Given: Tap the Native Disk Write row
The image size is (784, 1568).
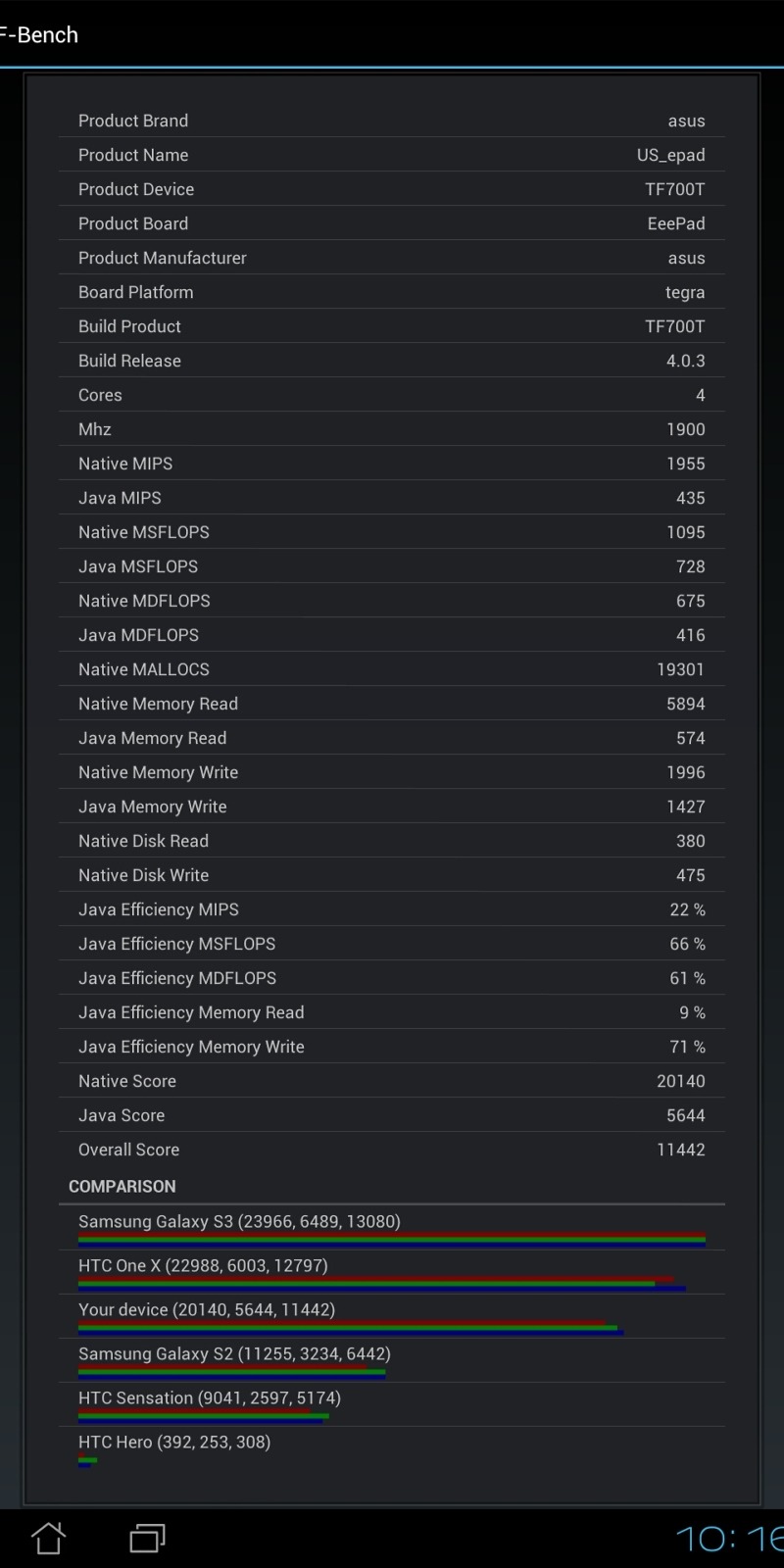Looking at the screenshot, I should [392, 875].
